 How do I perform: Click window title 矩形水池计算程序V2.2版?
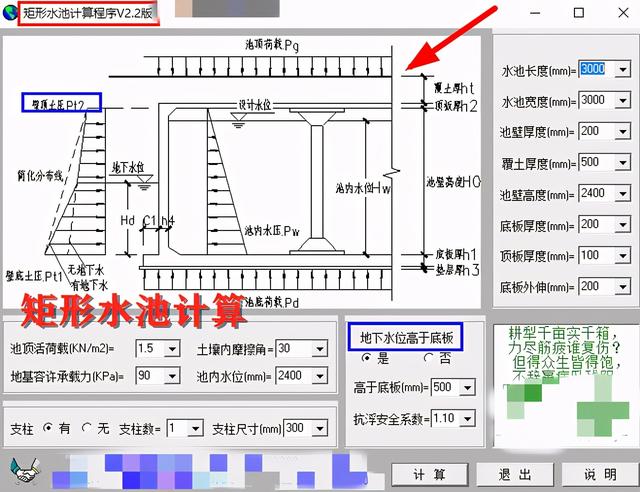88,13
